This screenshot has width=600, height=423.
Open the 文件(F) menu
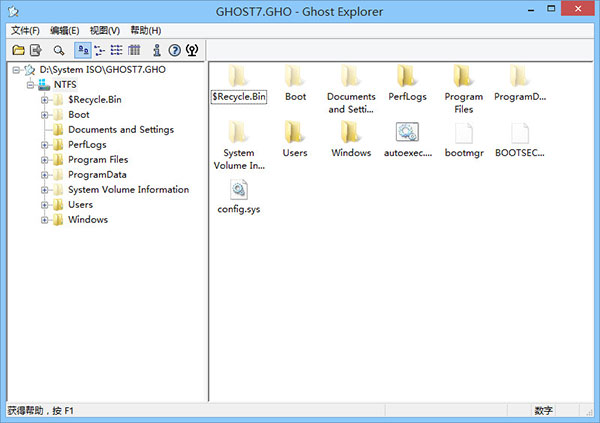coord(25,31)
